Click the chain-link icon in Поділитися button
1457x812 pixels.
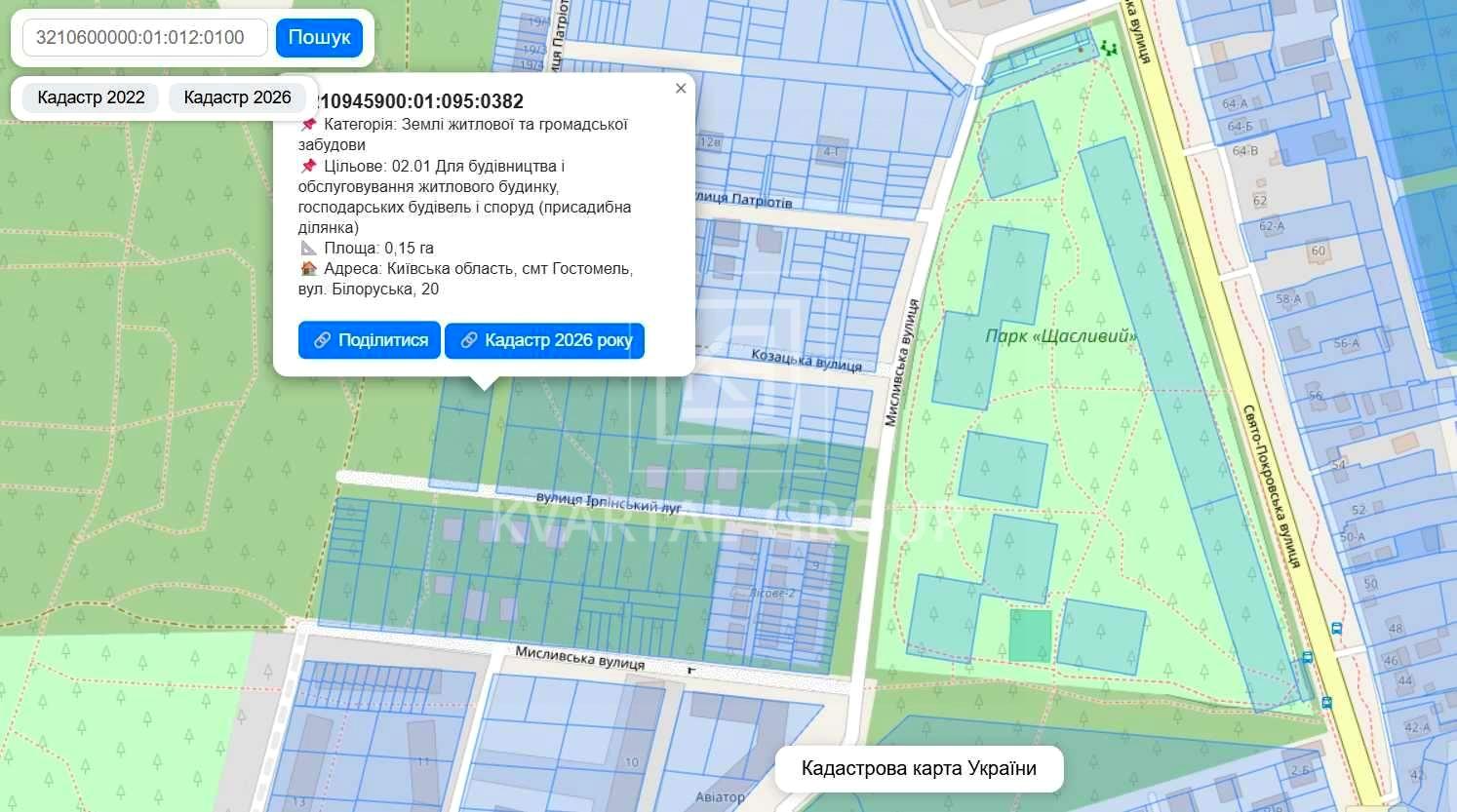point(322,340)
